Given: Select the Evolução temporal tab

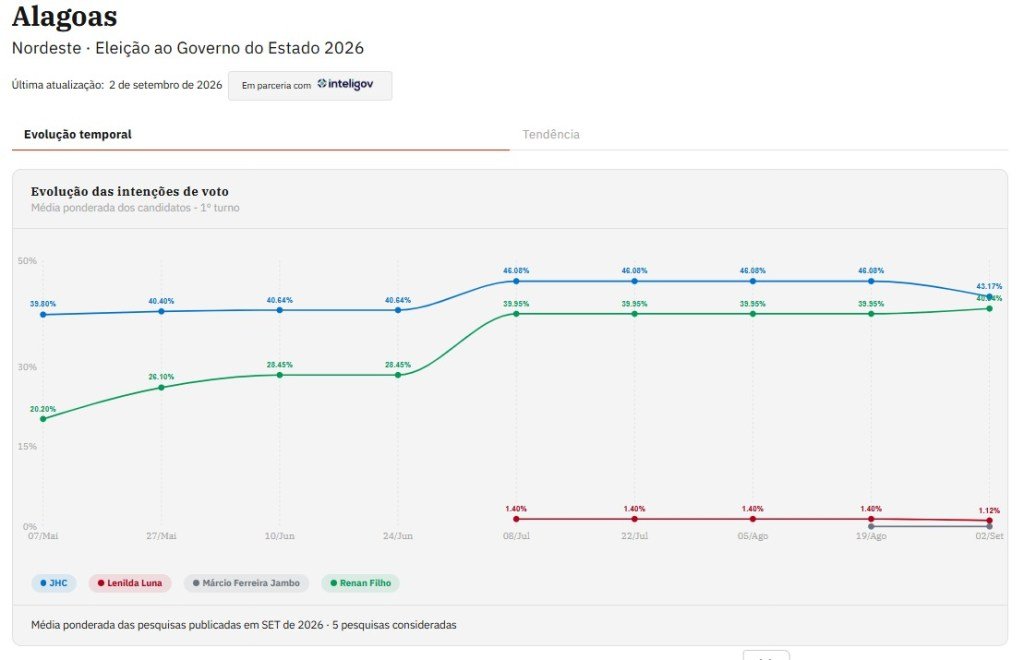Looking at the screenshot, I should 78,134.
